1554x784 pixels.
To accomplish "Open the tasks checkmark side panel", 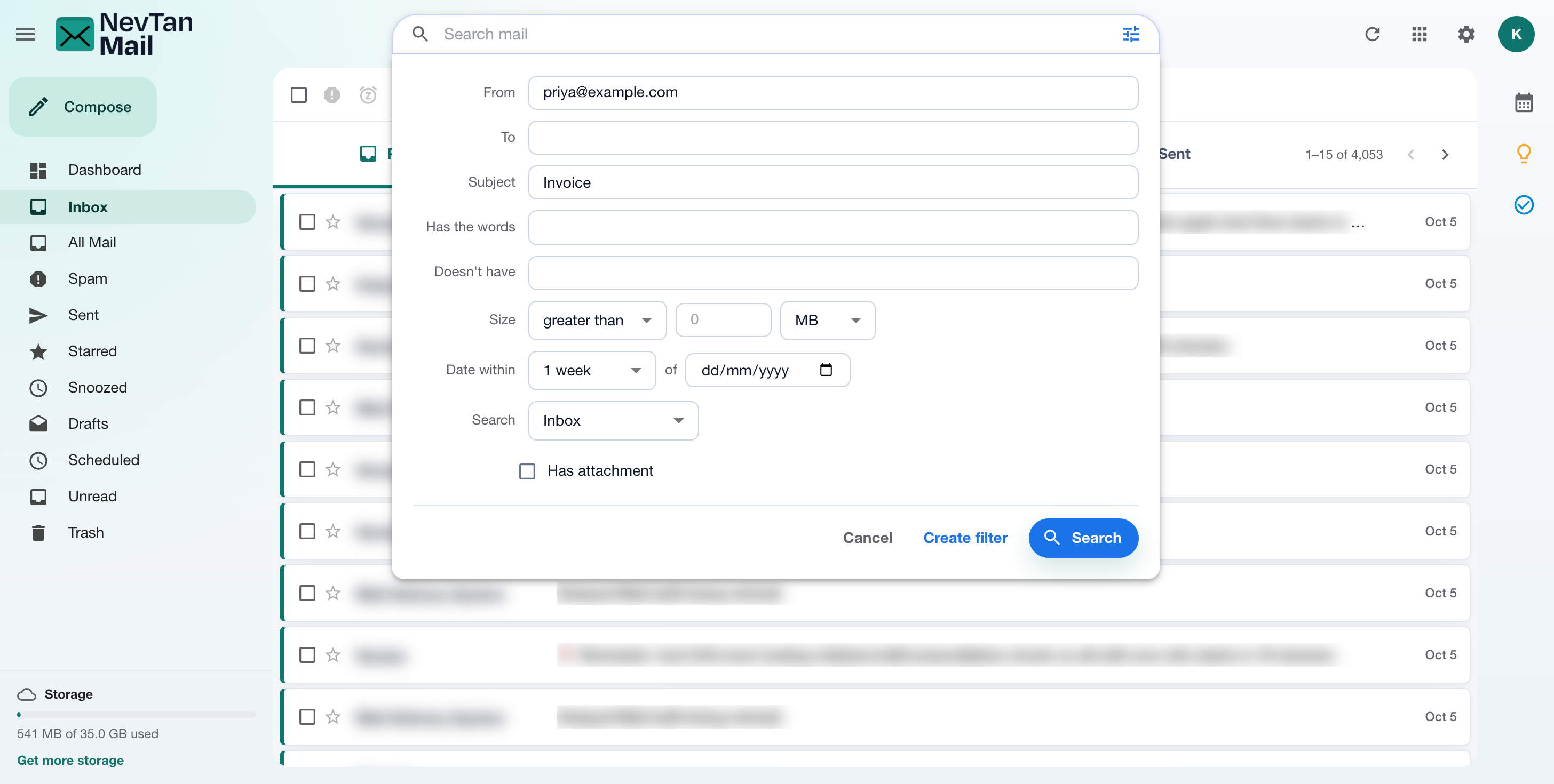I will [1524, 205].
